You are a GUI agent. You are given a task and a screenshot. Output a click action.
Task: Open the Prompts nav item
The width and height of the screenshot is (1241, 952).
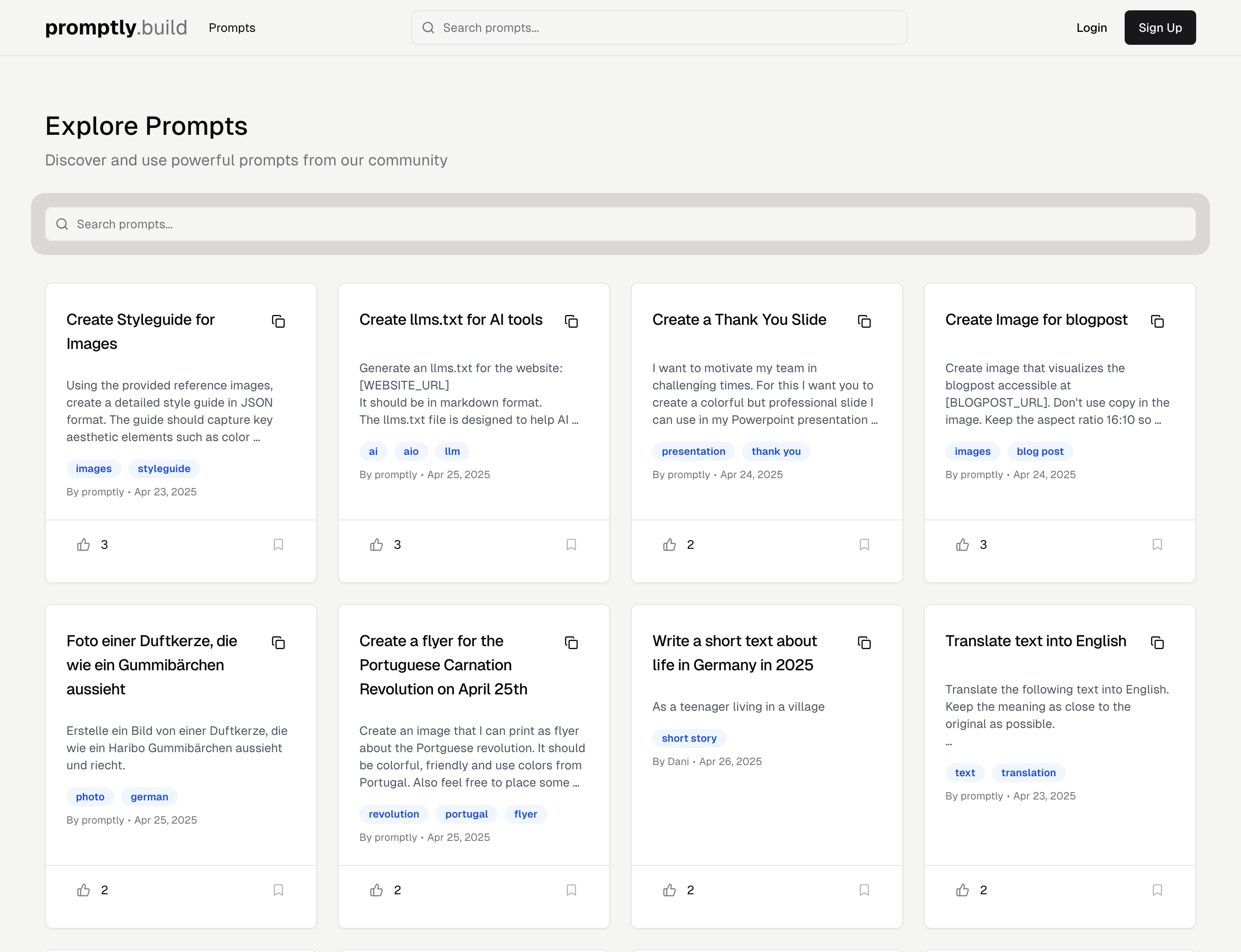[x=232, y=28]
